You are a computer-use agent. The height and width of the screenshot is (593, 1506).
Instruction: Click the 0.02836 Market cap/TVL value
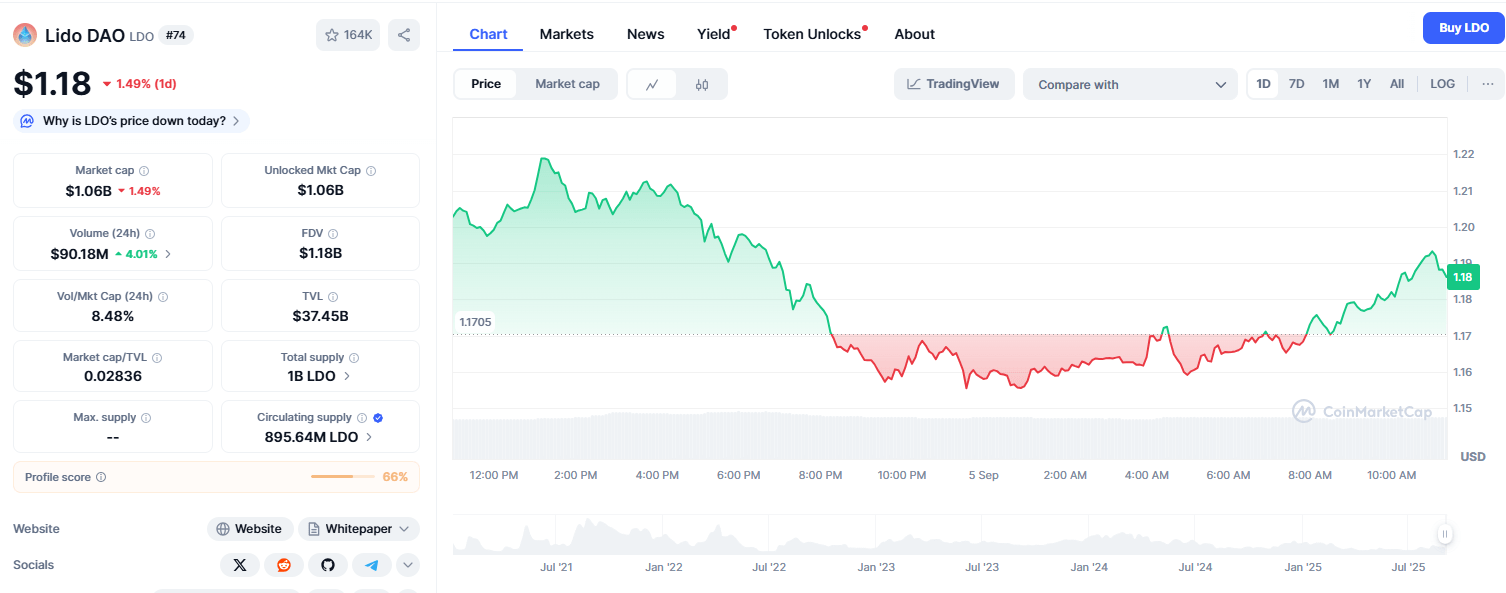pos(113,376)
